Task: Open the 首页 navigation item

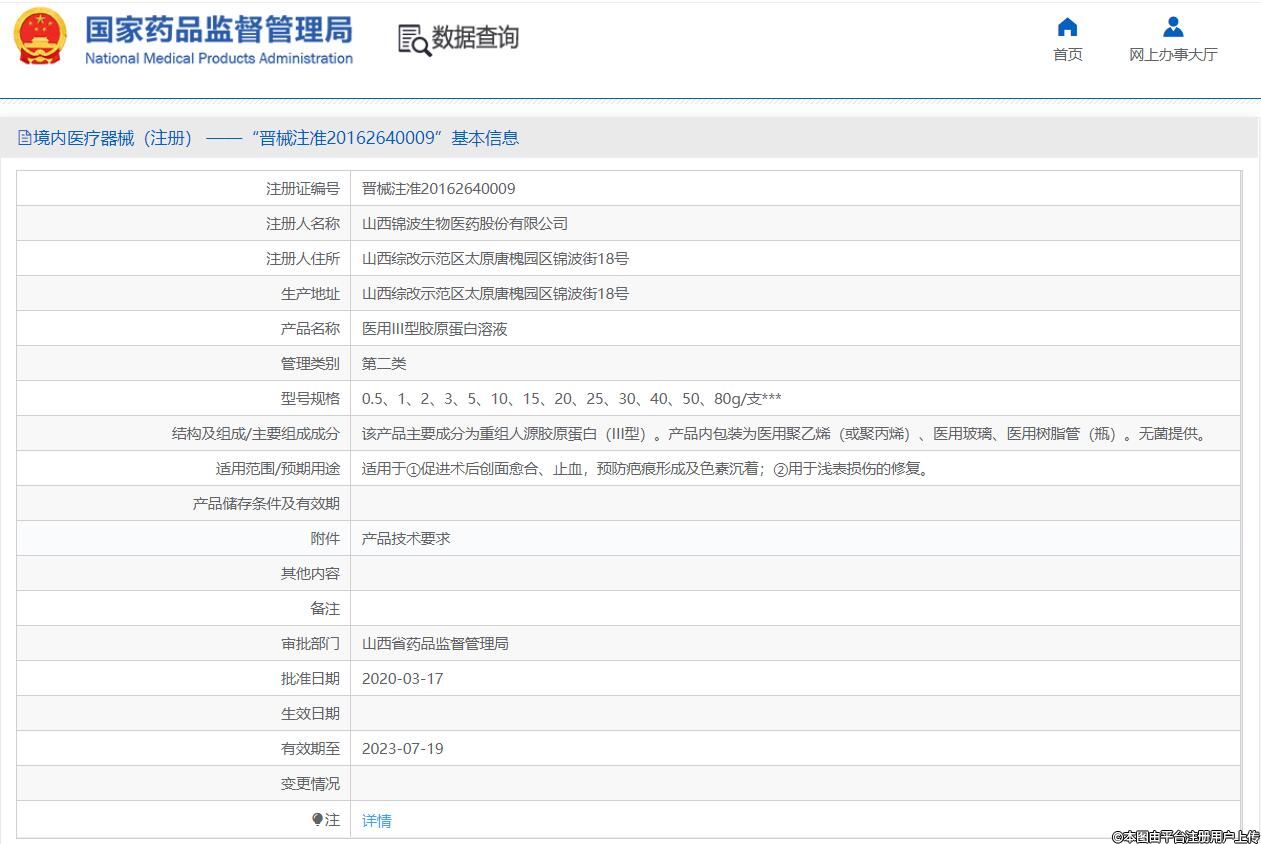Action: [x=1067, y=55]
